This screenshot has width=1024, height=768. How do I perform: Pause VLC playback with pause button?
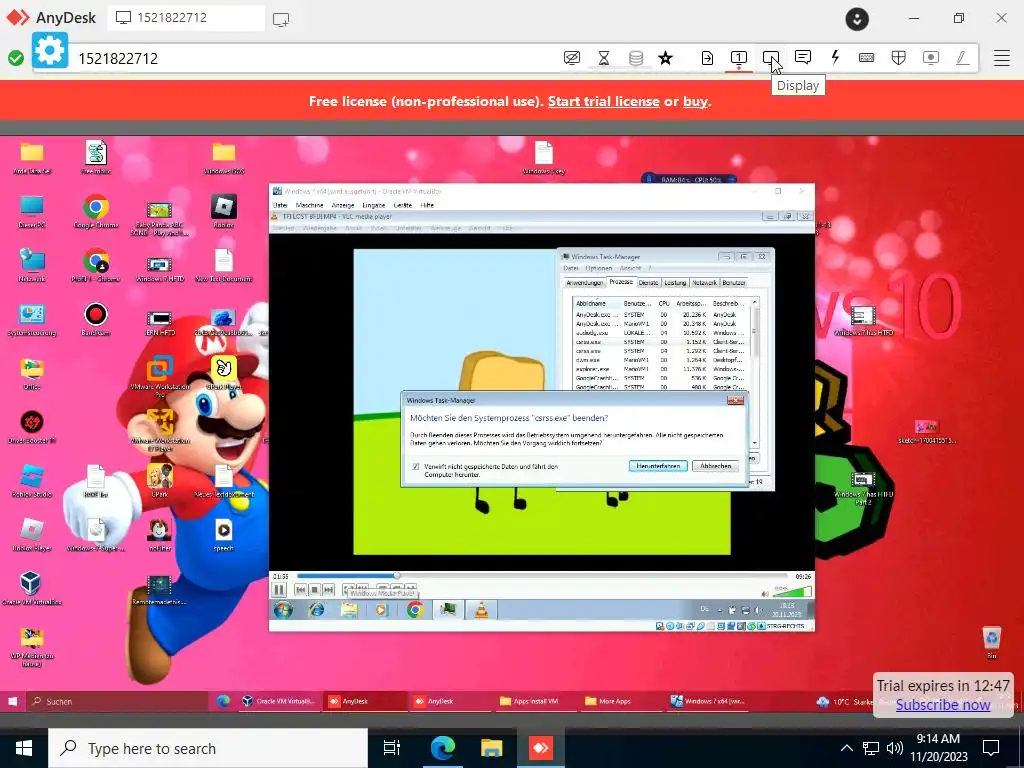click(280, 590)
